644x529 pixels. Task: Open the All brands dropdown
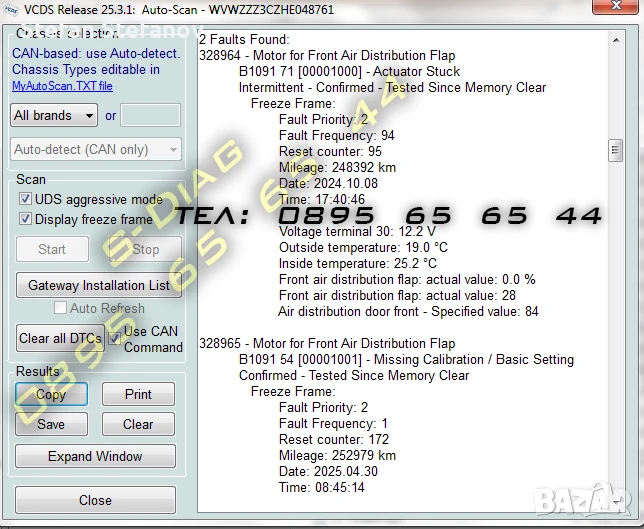[54, 115]
